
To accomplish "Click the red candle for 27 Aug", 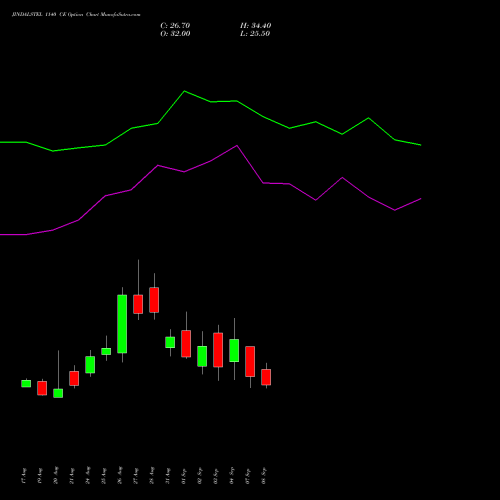I will click(138, 304).
